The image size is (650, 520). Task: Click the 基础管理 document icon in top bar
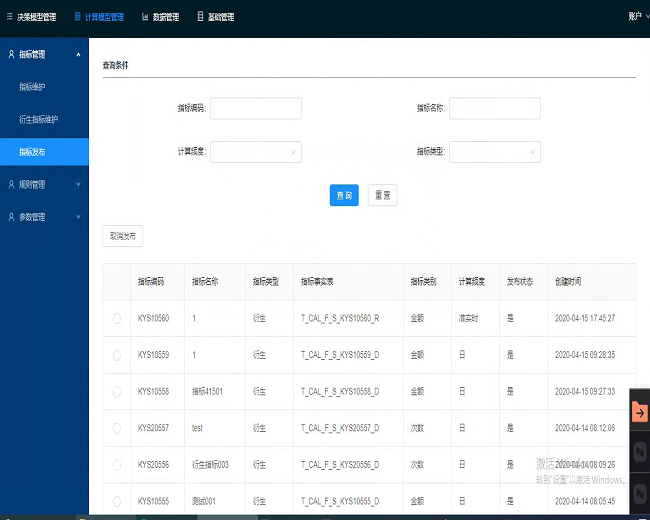pyautogui.click(x=200, y=17)
